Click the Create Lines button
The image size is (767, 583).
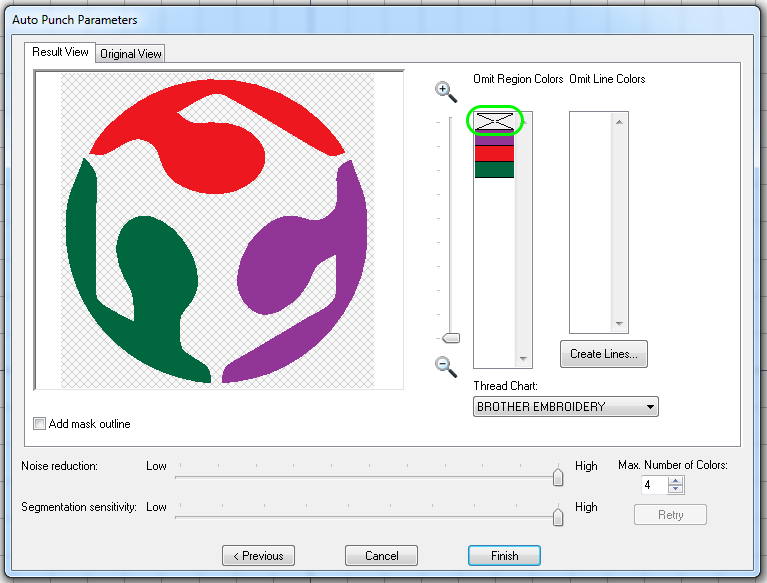[604, 354]
